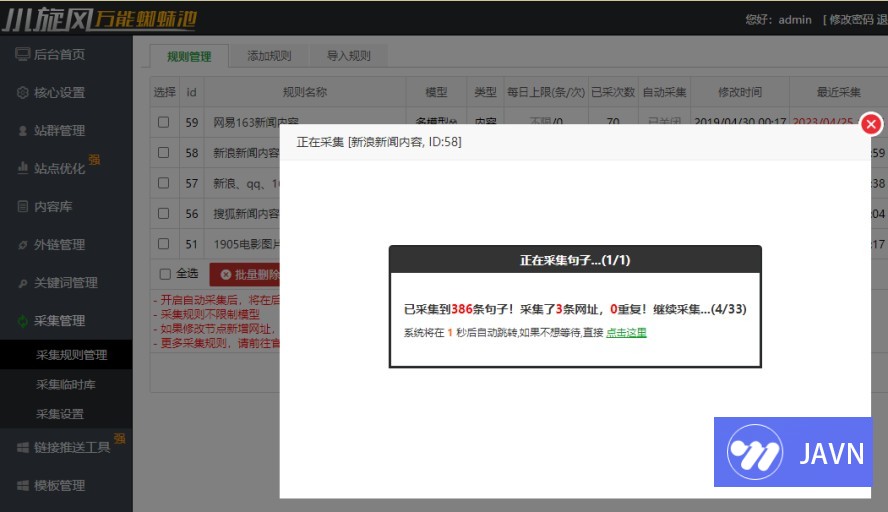Click the 修改时间 column header
This screenshot has height=512, width=888.
(x=740, y=92)
